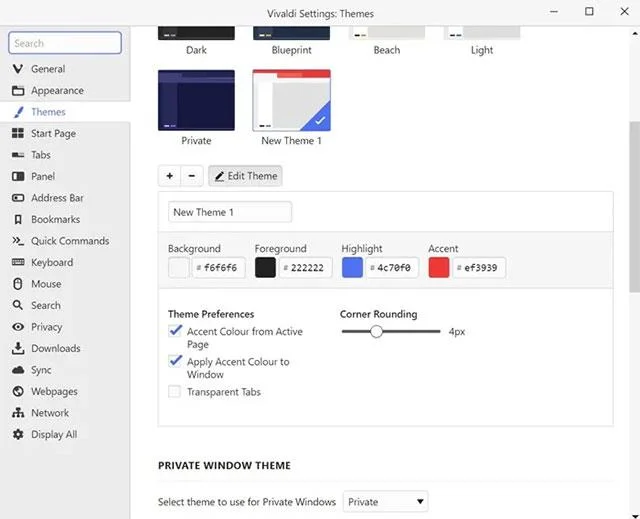Click the Display All gear icon
The height and width of the screenshot is (519, 640).
click(18, 434)
